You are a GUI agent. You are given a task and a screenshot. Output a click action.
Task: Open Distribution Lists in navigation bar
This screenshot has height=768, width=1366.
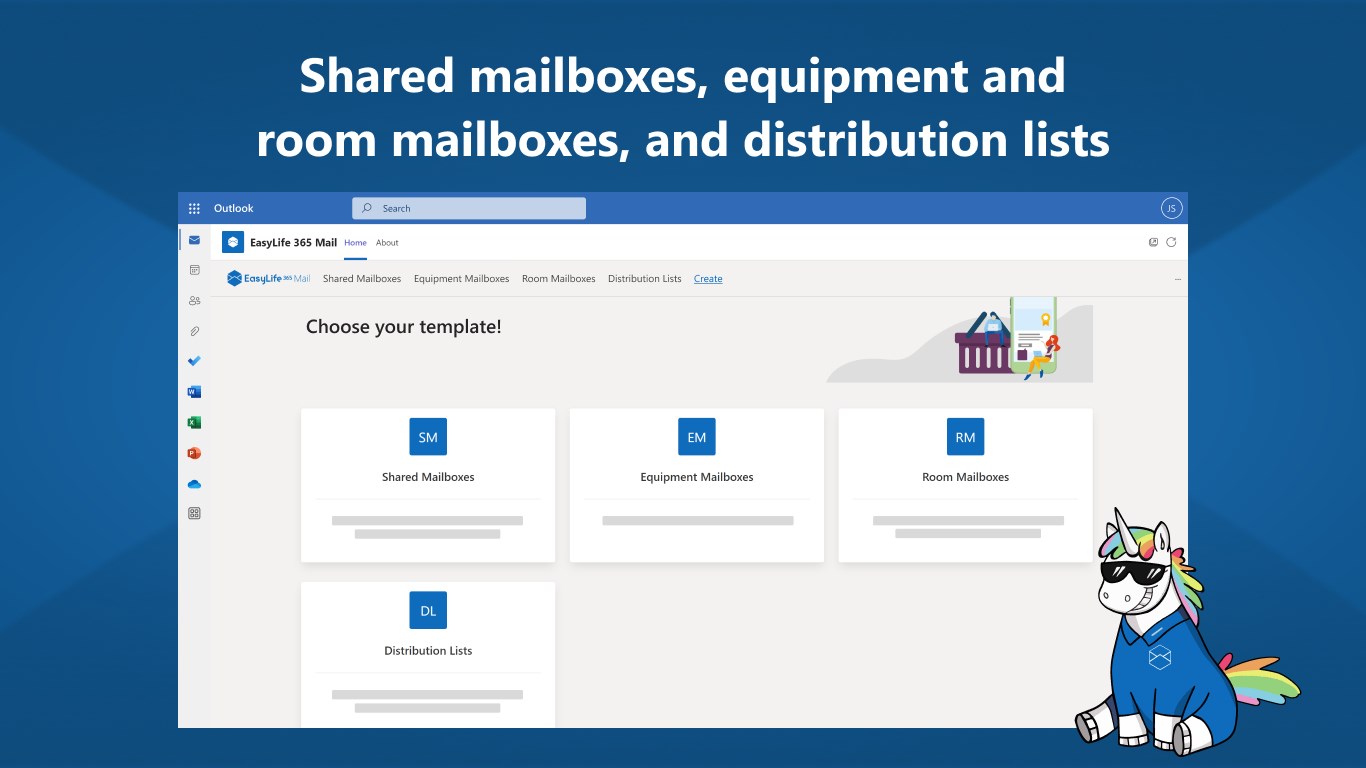coord(645,279)
